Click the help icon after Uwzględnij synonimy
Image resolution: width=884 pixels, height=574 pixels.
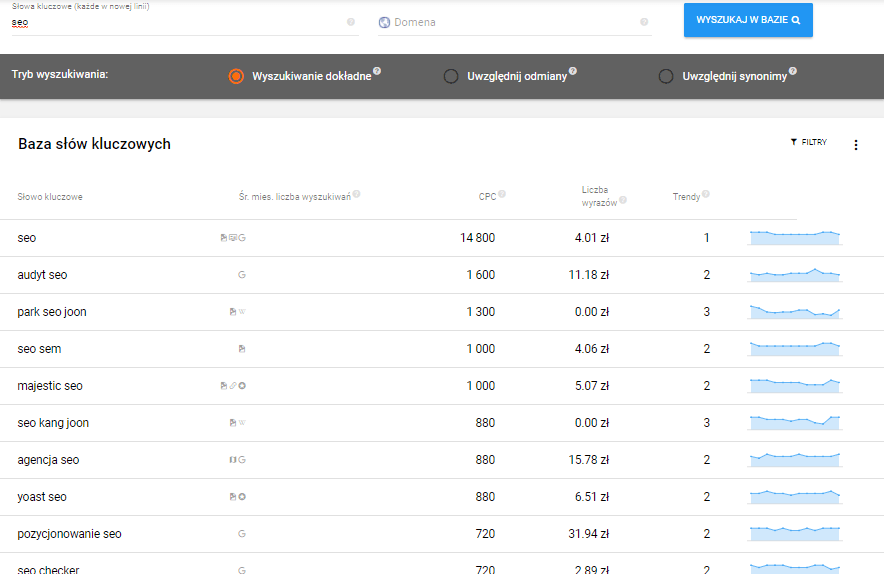(792, 71)
